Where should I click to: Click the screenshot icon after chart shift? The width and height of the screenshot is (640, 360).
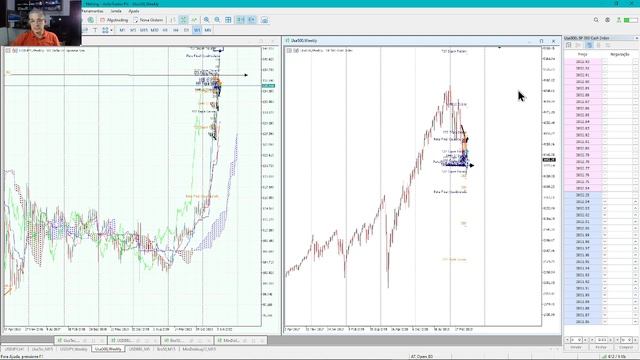click(264, 20)
